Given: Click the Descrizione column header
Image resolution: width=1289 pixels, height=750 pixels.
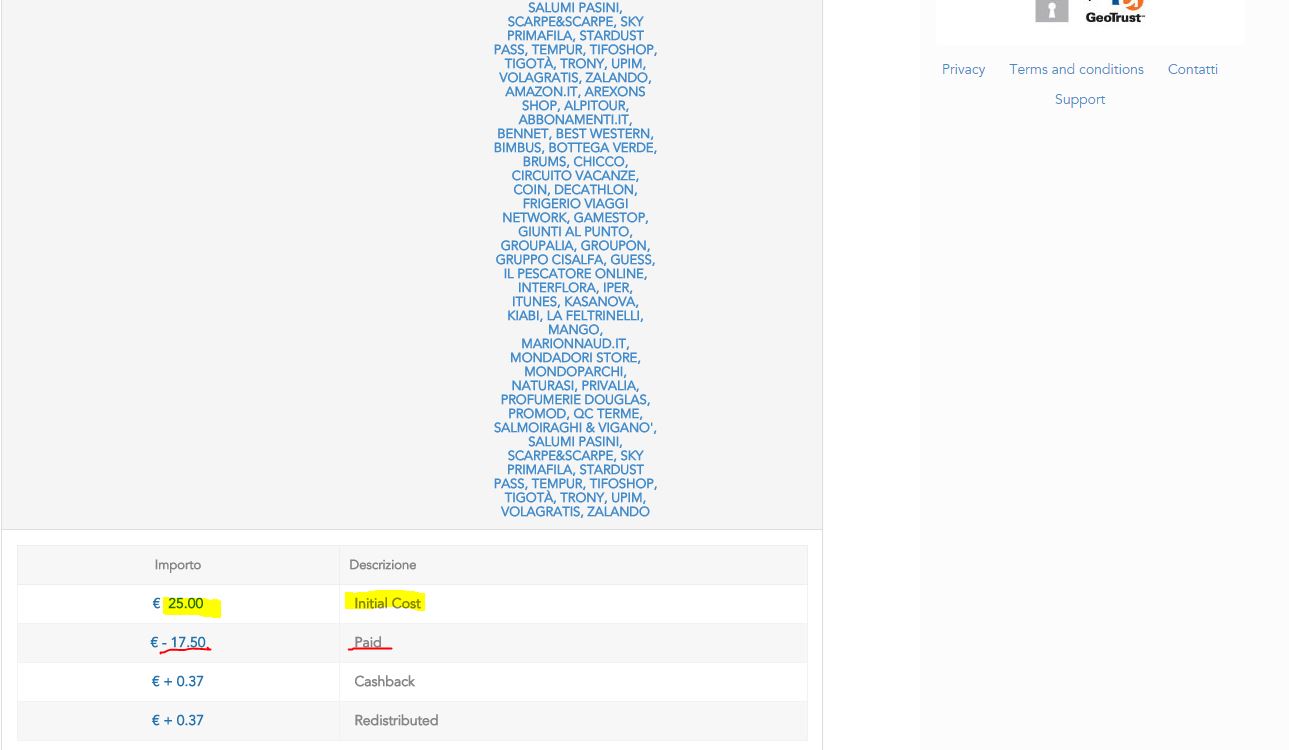Looking at the screenshot, I should point(573,565).
